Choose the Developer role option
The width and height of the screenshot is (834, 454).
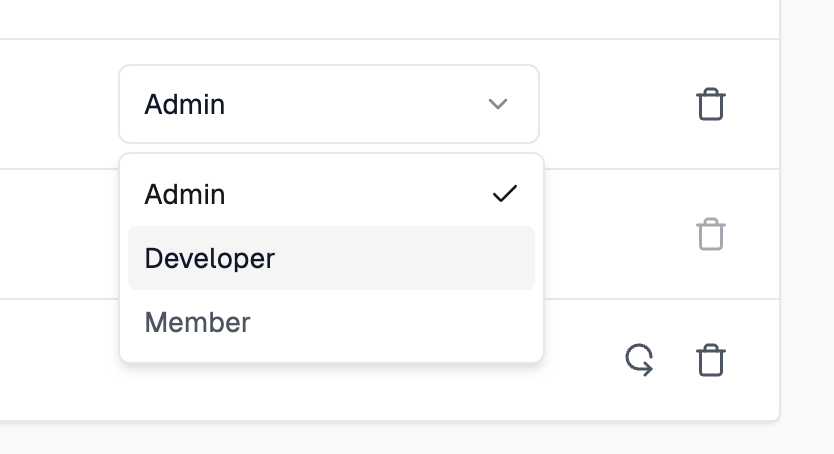click(331, 258)
